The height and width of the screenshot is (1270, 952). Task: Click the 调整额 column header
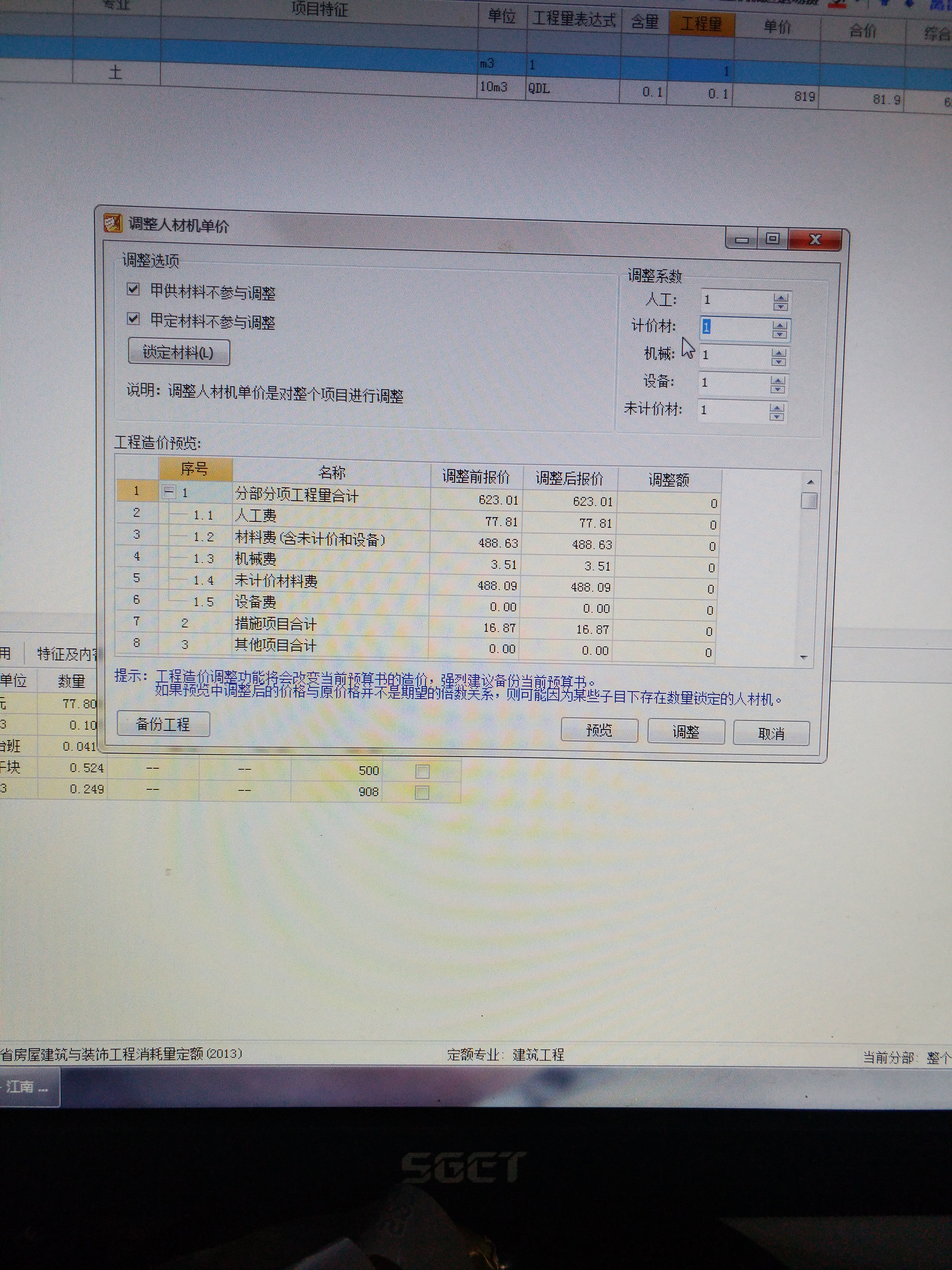[x=669, y=480]
